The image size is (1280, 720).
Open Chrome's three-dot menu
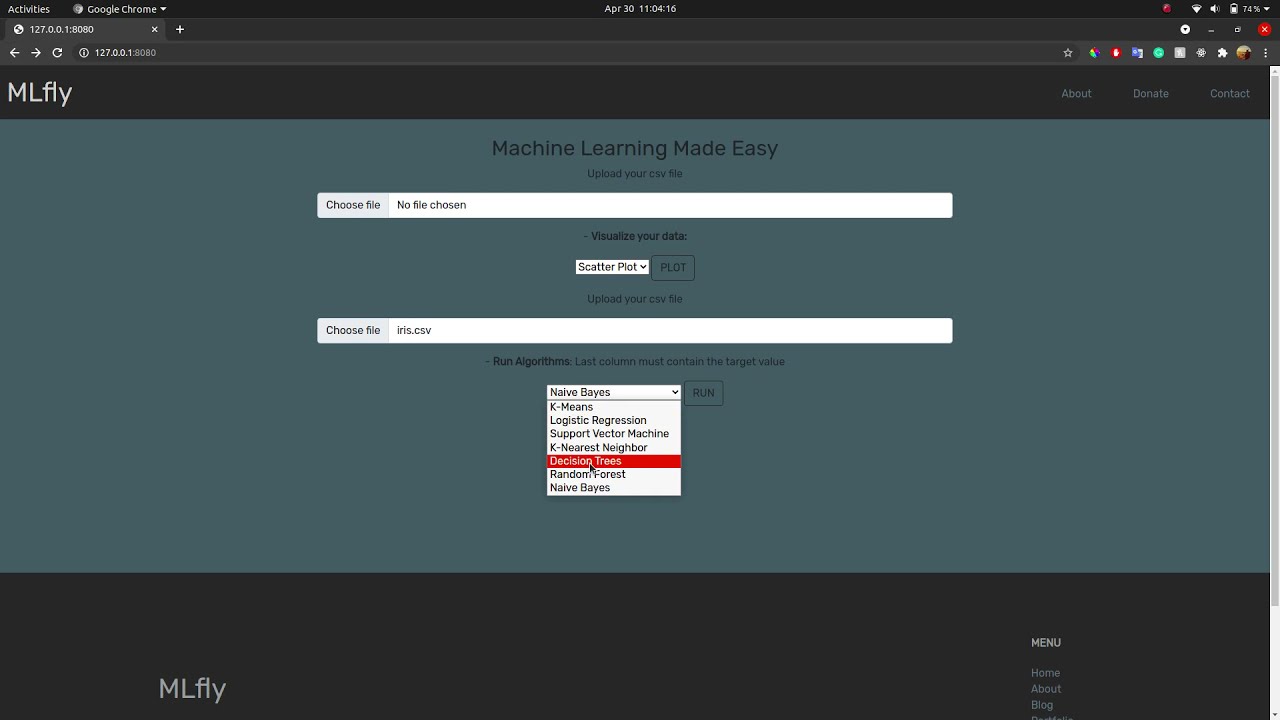[1265, 53]
